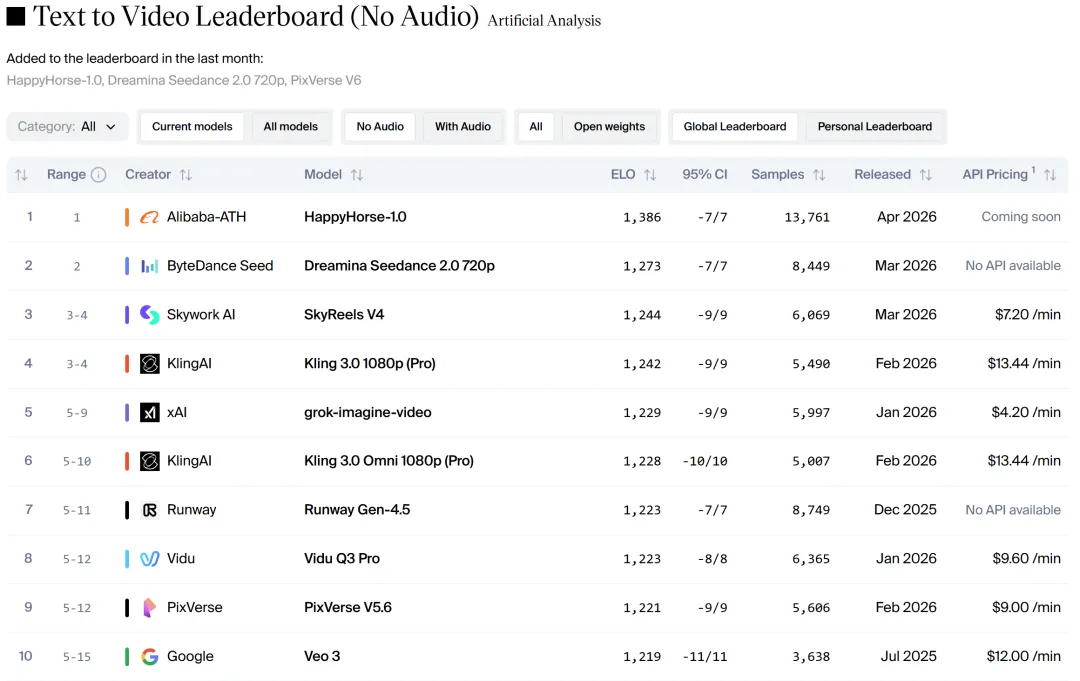Click the Alibaba-ATH creator logo icon
This screenshot has height=681, width=1080.
(x=149, y=217)
